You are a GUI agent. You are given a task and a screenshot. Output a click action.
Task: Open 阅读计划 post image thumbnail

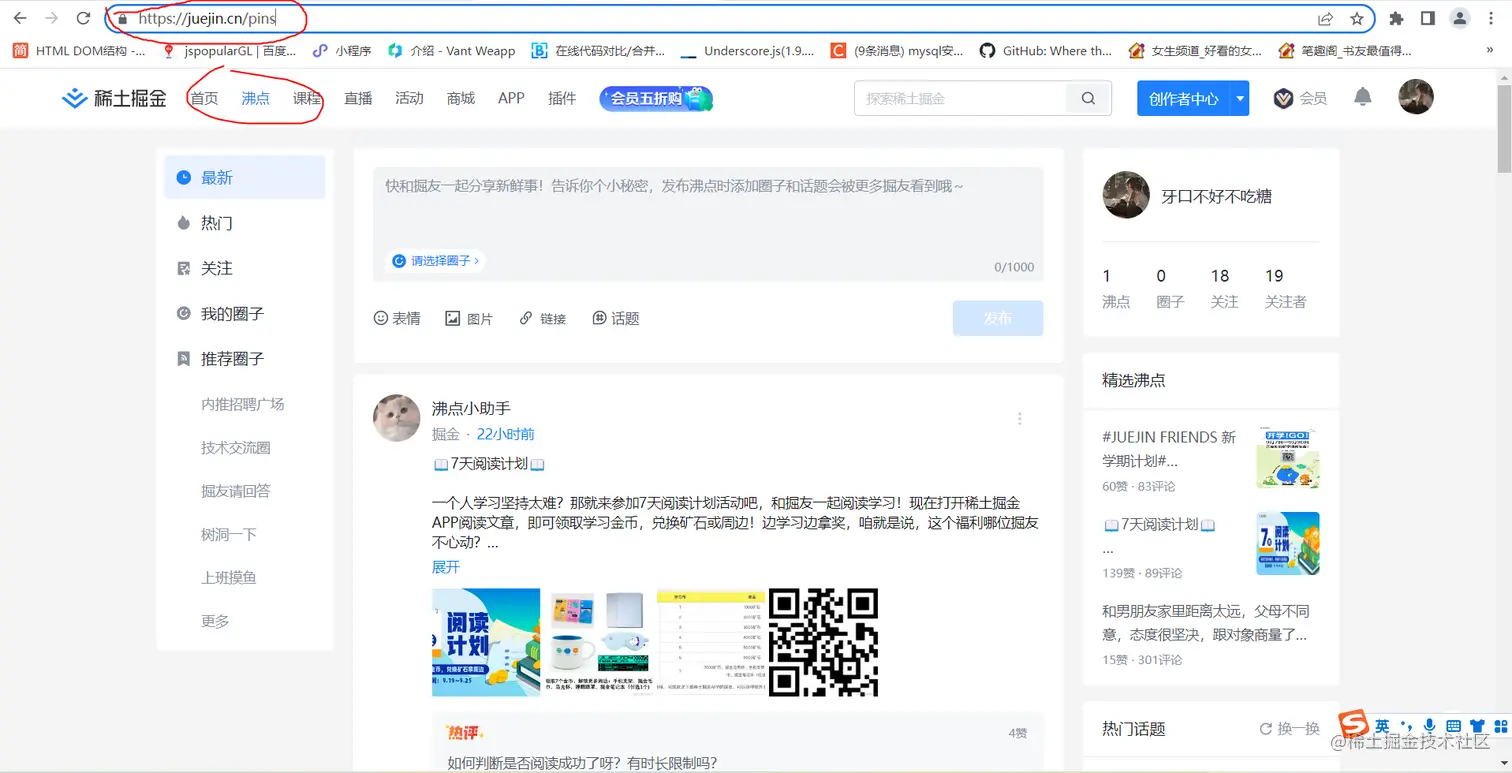[x=486, y=642]
